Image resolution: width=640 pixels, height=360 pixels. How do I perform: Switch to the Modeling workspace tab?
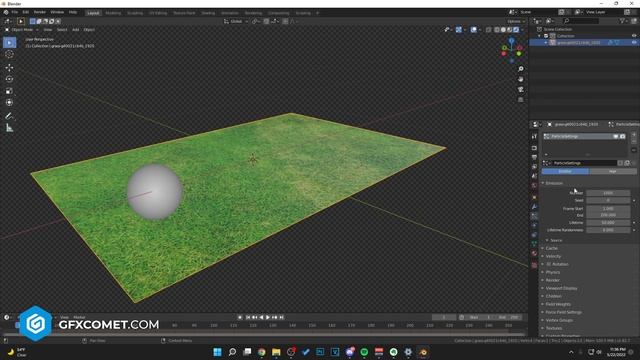[x=113, y=13]
